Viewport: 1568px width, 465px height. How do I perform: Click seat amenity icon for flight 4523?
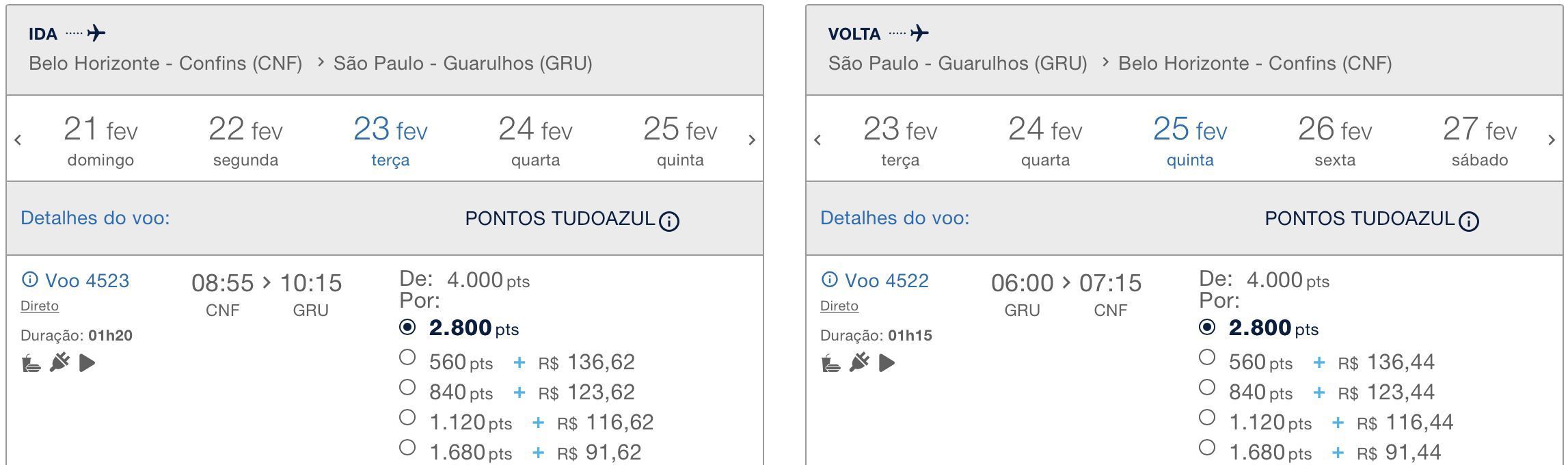tap(31, 362)
